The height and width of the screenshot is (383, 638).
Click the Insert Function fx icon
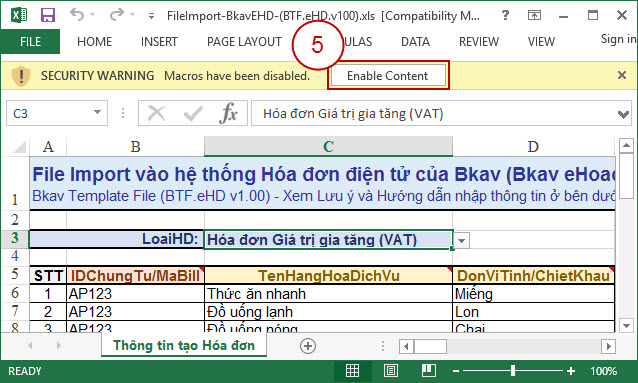pyautogui.click(x=228, y=113)
